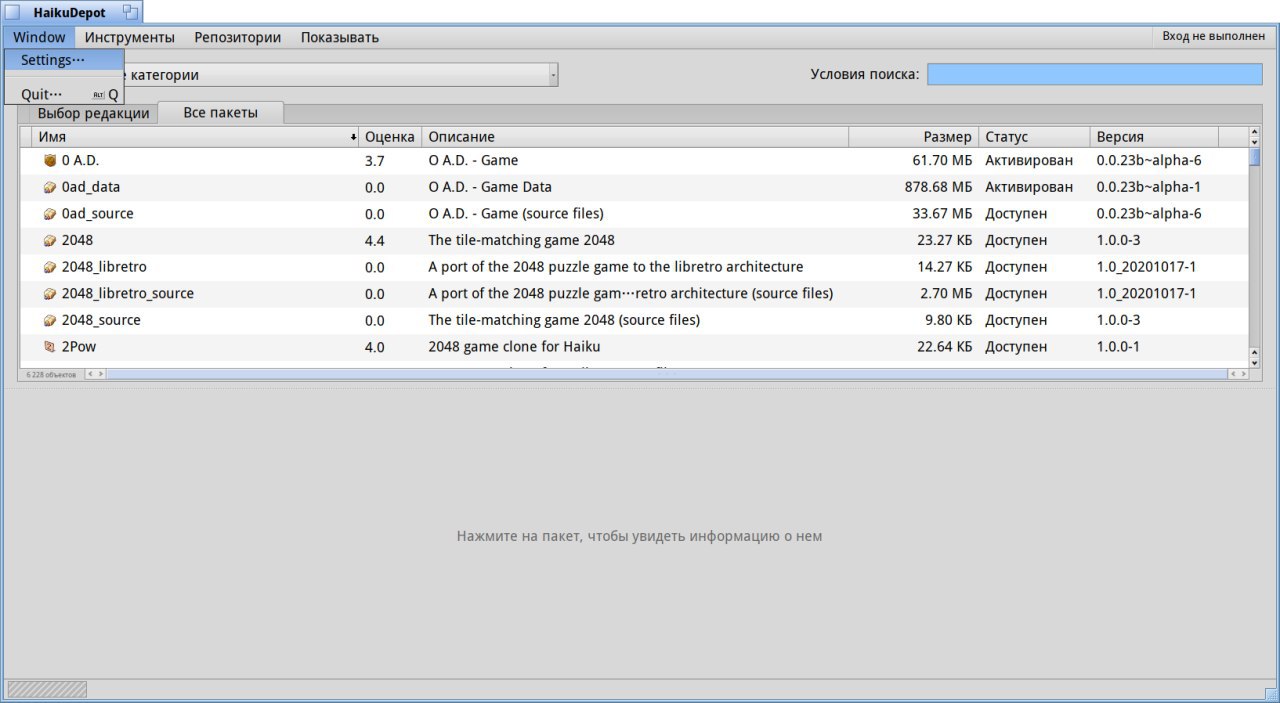The width and height of the screenshot is (1280, 703).
Task: Sort by the Имя column header
Action: [195, 137]
